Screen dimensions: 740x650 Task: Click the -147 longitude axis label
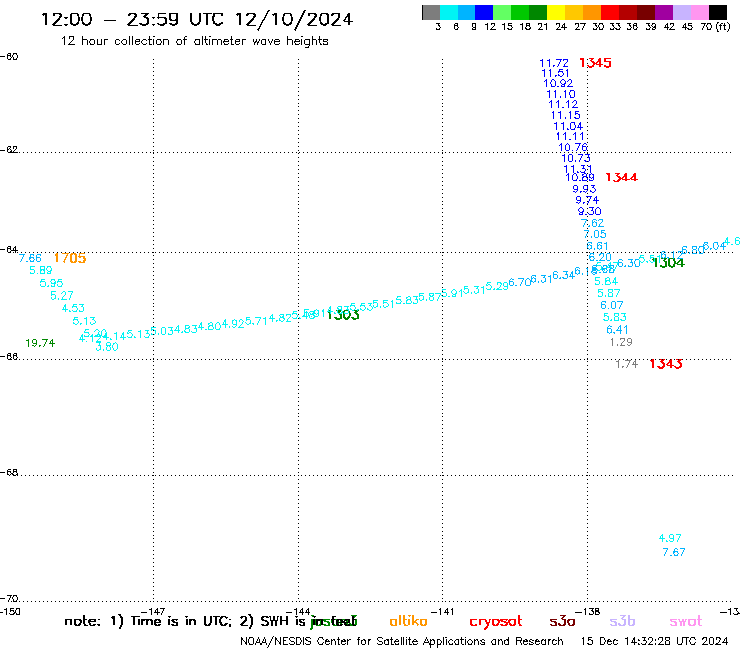[x=153, y=612]
